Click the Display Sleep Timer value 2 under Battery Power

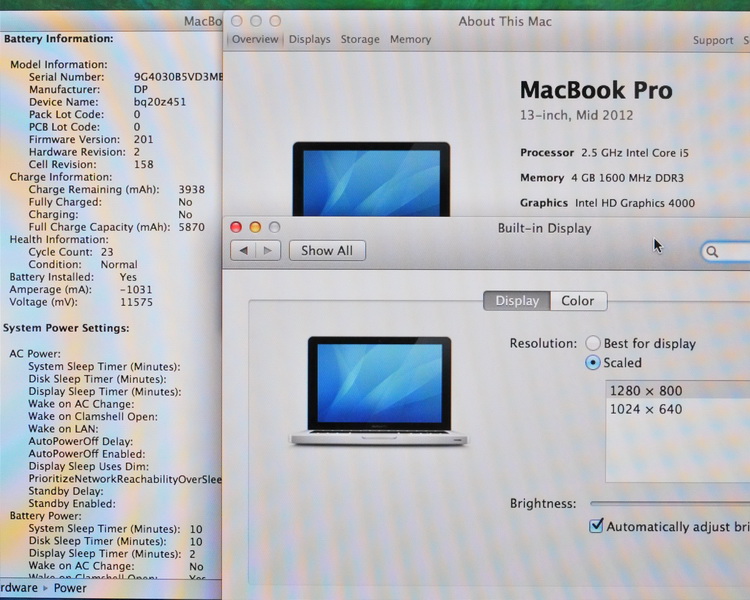pos(192,554)
